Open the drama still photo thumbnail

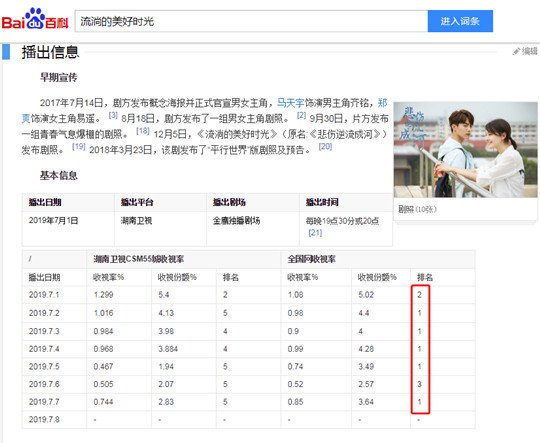465,150
